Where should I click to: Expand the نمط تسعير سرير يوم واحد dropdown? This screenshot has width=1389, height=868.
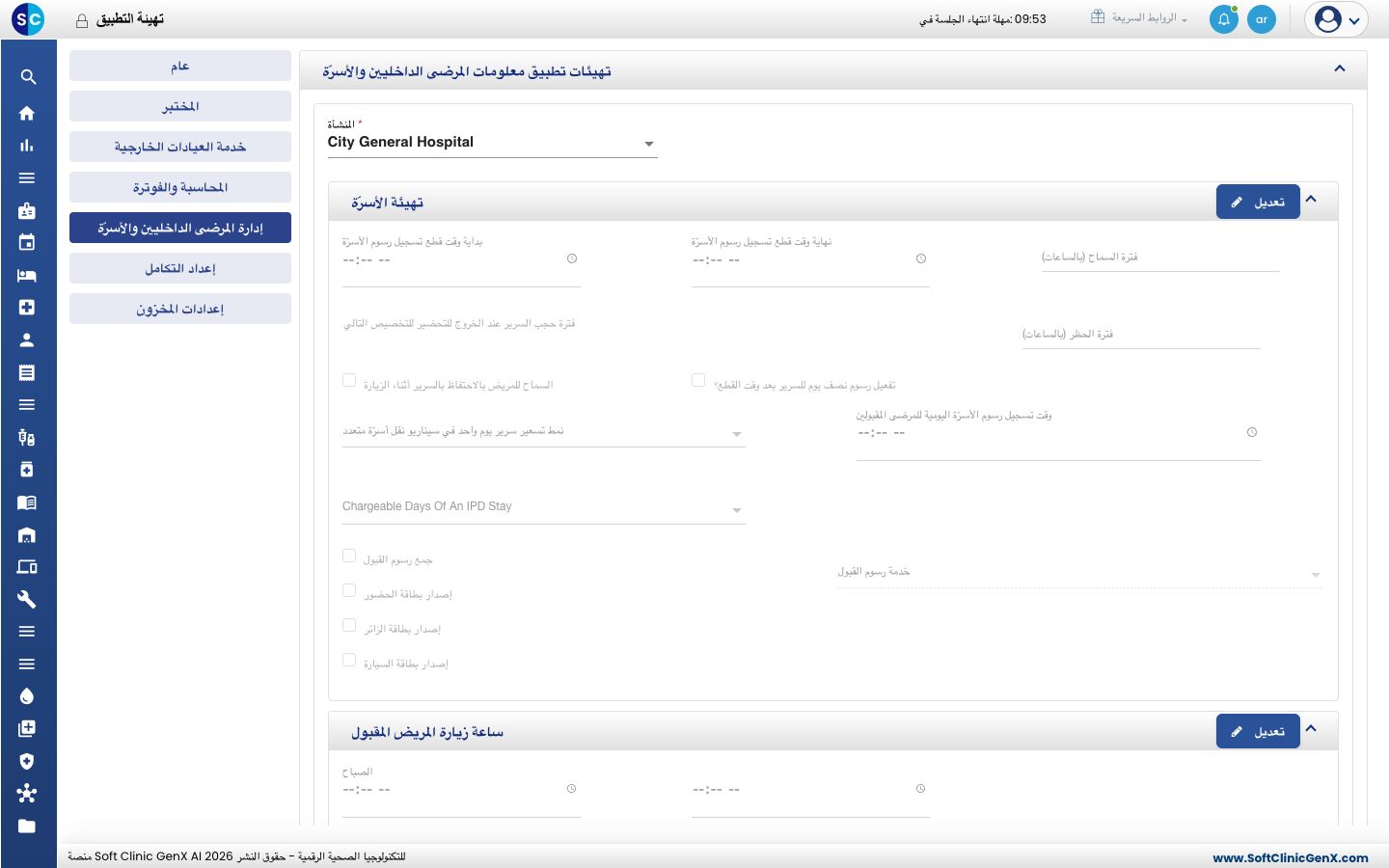point(544,432)
